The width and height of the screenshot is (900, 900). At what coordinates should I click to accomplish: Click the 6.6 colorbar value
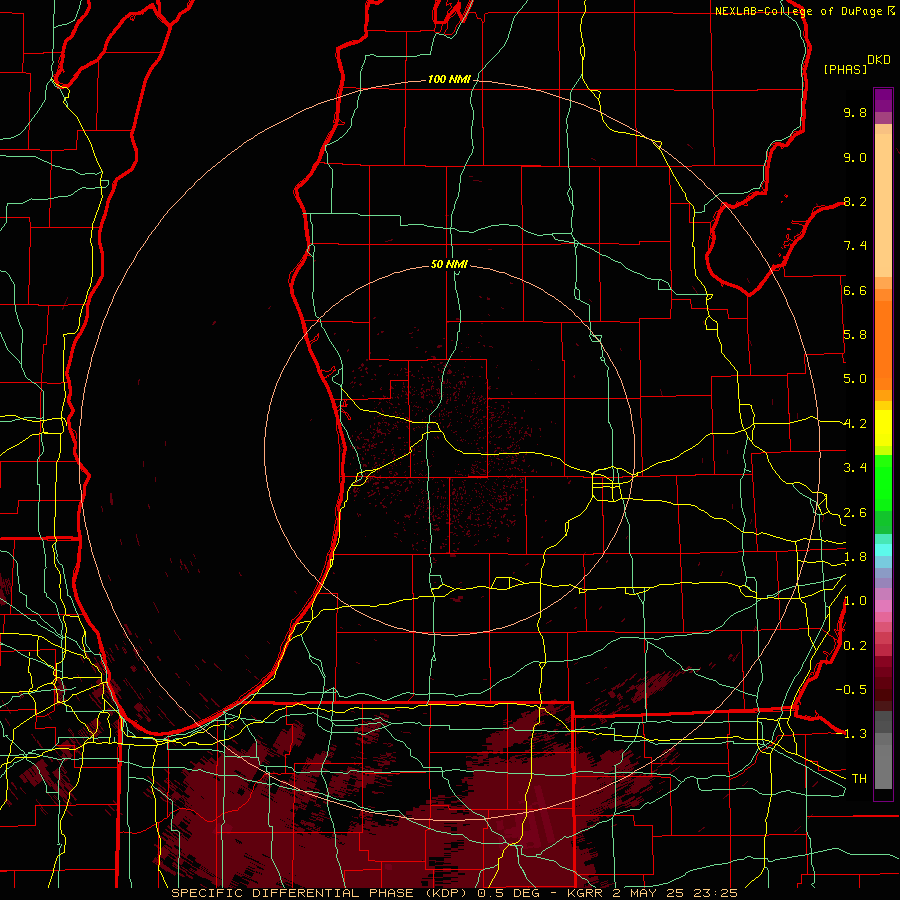(855, 290)
